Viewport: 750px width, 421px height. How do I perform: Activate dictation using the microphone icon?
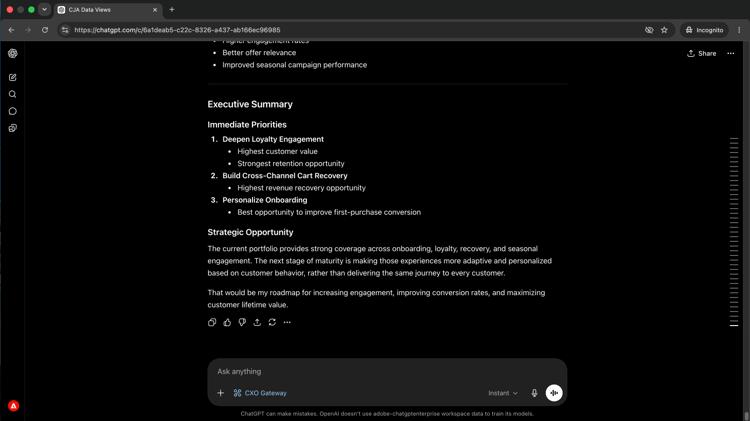(x=534, y=393)
